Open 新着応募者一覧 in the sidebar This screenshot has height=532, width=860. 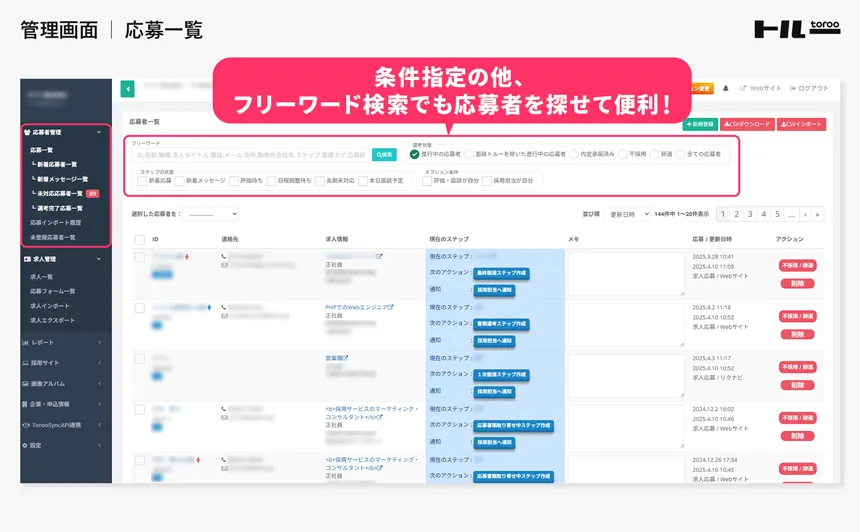pyautogui.click(x=57, y=165)
